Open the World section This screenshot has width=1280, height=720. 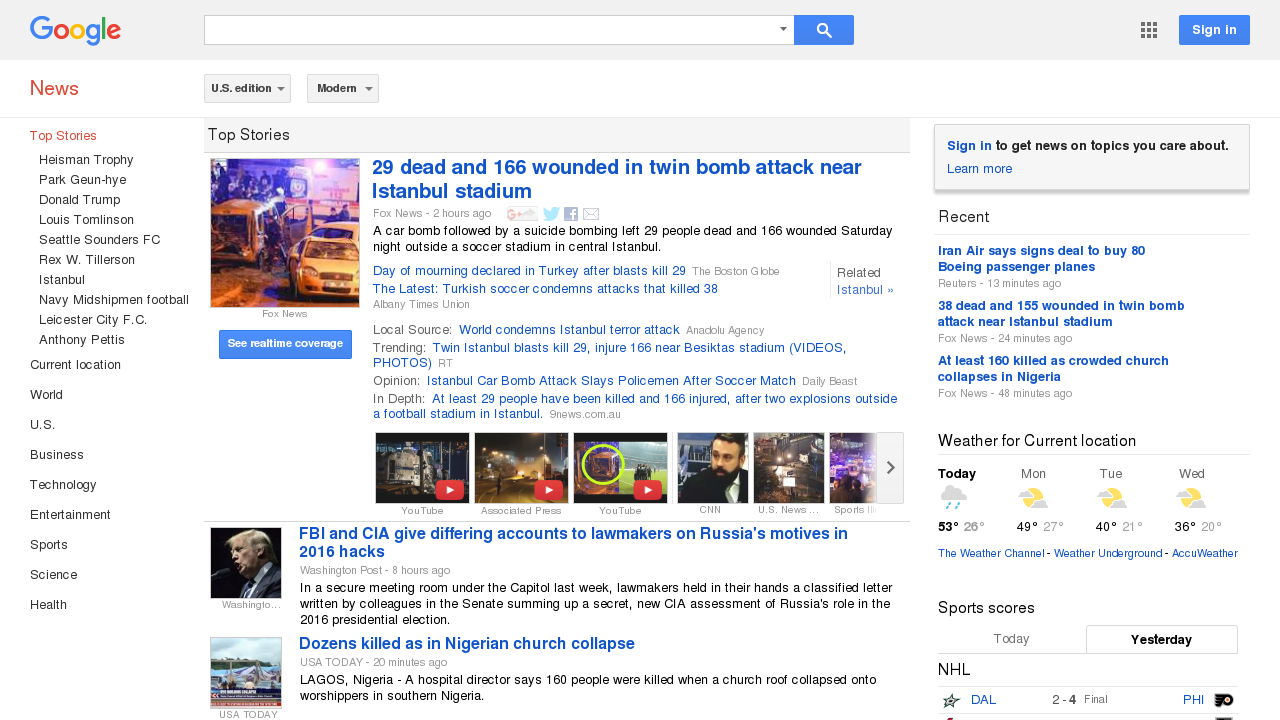tap(47, 395)
